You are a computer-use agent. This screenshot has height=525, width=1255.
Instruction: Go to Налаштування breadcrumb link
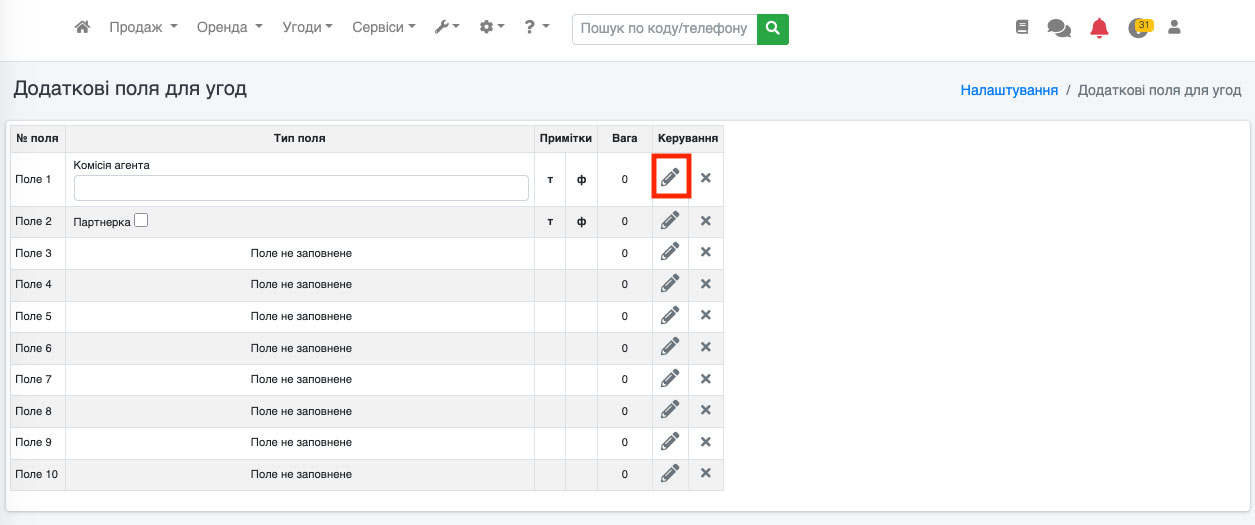pos(1009,90)
